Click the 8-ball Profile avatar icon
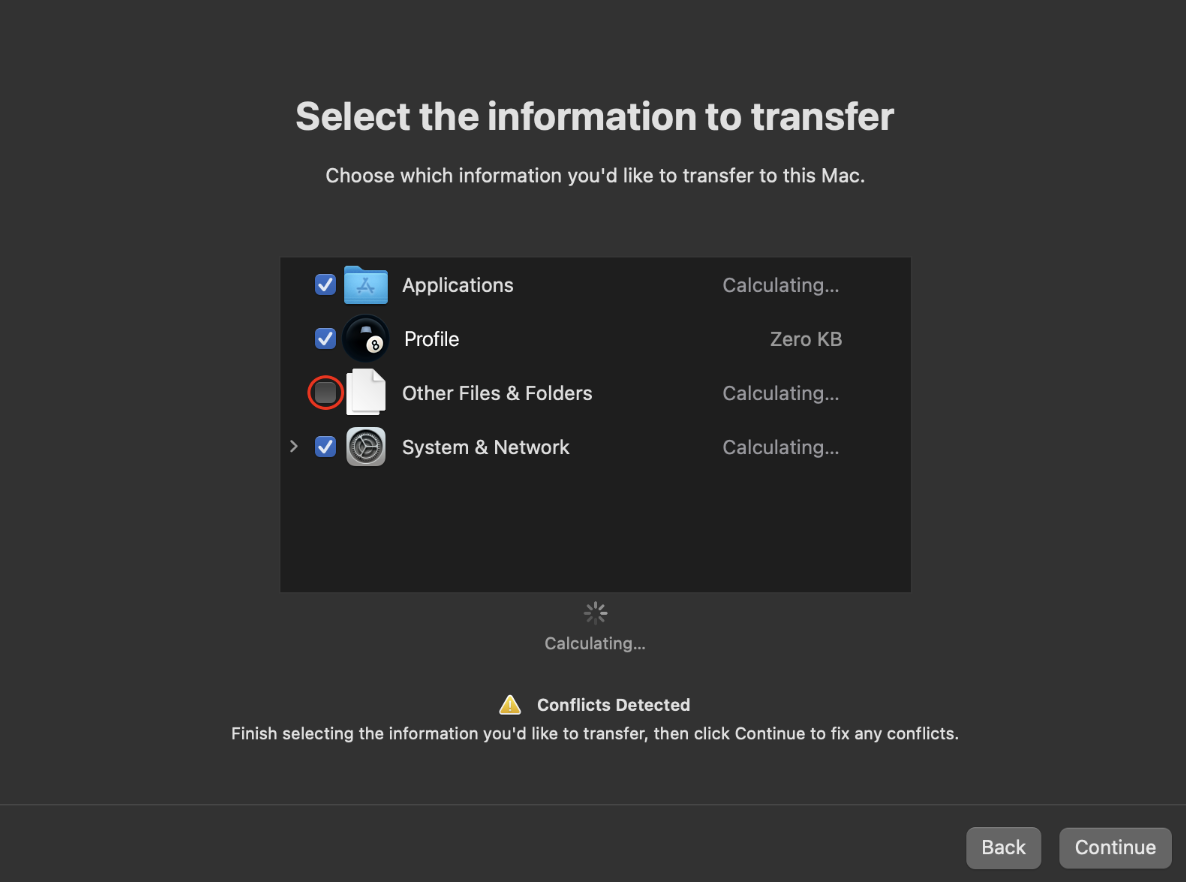The width and height of the screenshot is (1186, 882). point(365,340)
